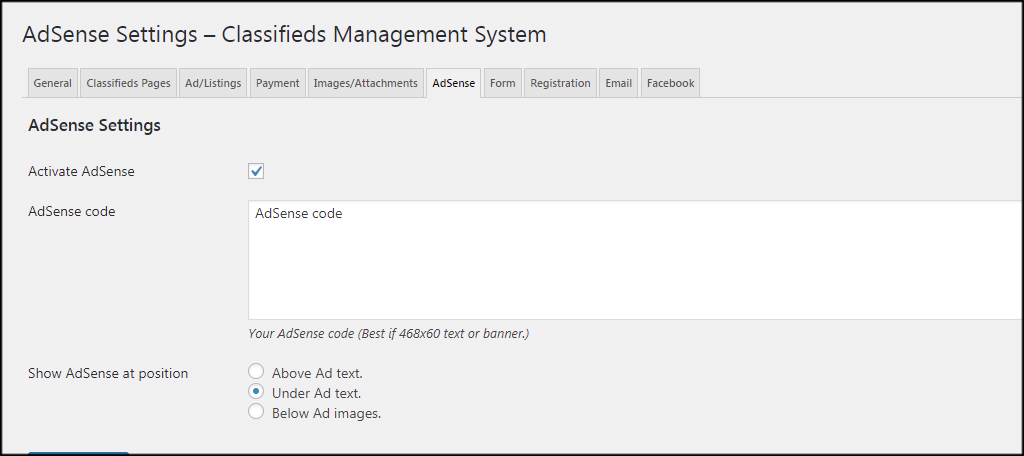
Task: Go to the Email tab
Action: (x=618, y=83)
